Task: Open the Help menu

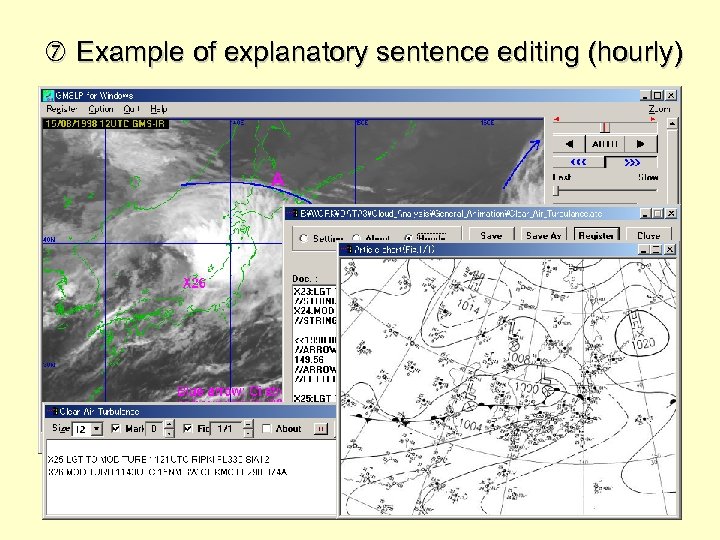Action: point(158,109)
